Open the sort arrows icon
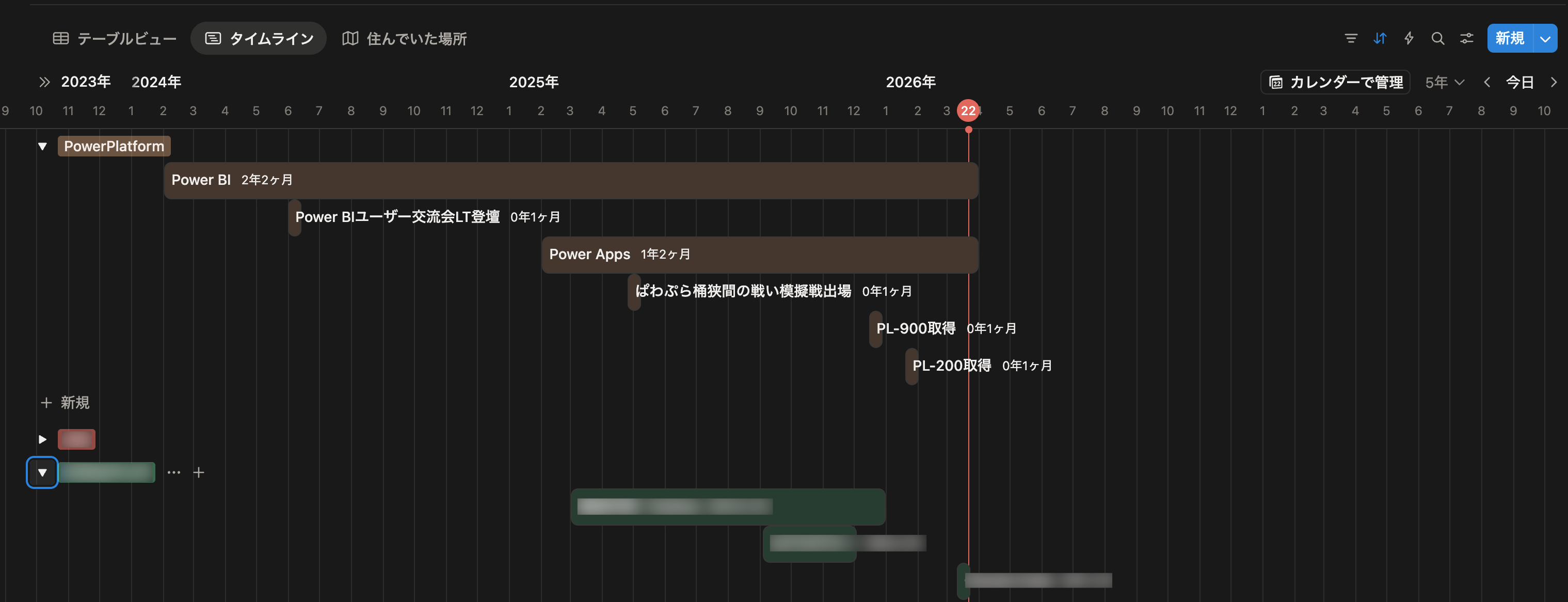This screenshot has height=602, width=1568. point(1380,38)
